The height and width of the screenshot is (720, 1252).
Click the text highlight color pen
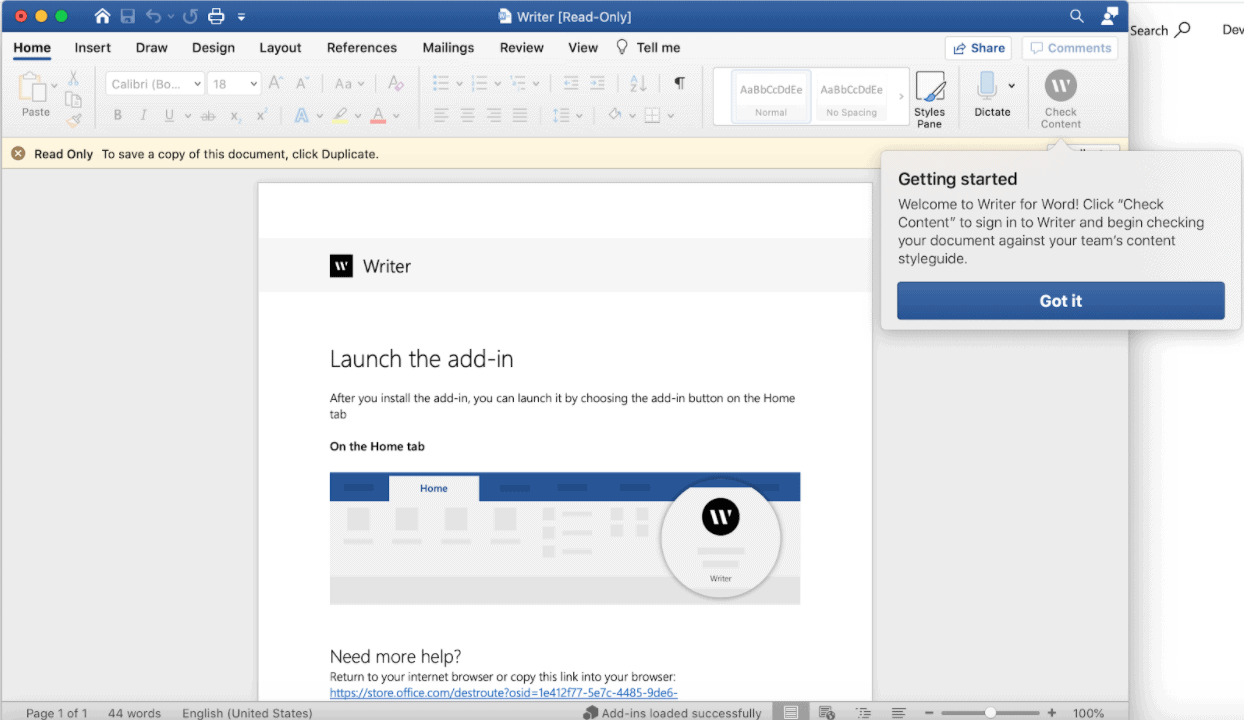[x=340, y=116]
